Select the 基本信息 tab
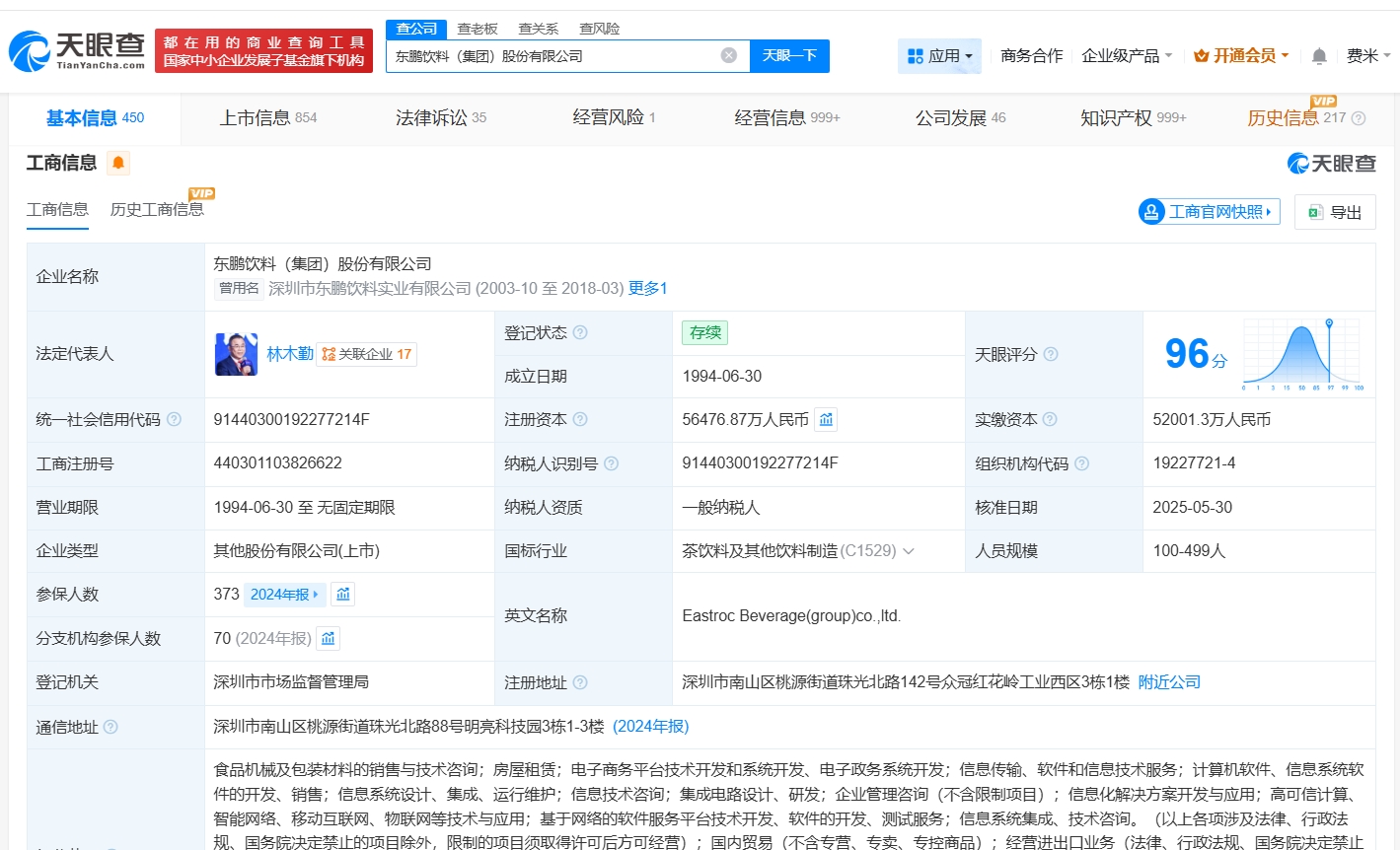This screenshot has height=850, width=1400. 95,118
